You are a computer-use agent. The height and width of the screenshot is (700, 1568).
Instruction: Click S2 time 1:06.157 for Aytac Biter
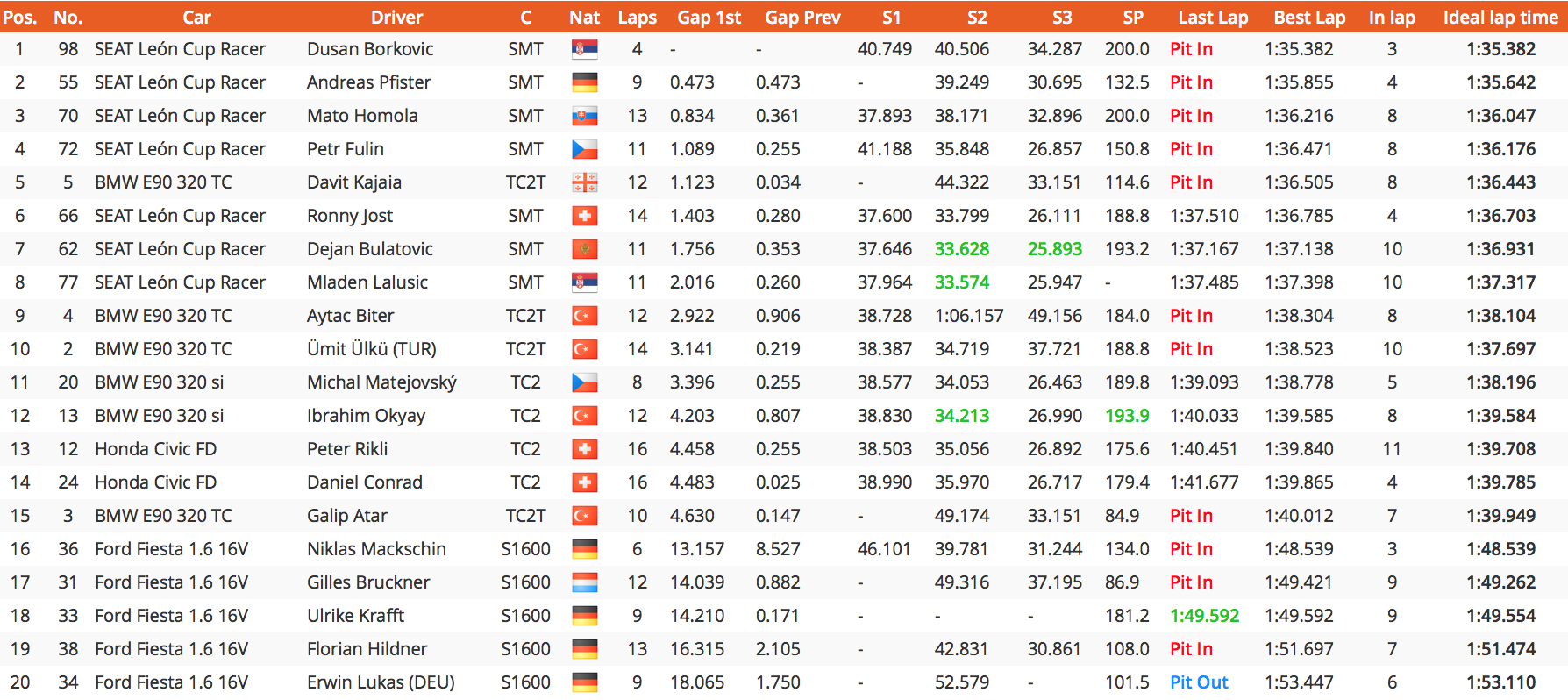(x=969, y=316)
